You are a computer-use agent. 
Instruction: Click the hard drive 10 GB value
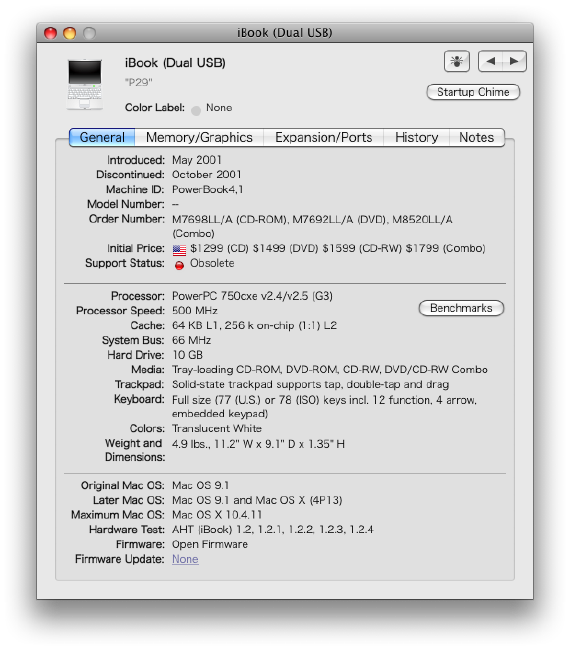click(187, 355)
